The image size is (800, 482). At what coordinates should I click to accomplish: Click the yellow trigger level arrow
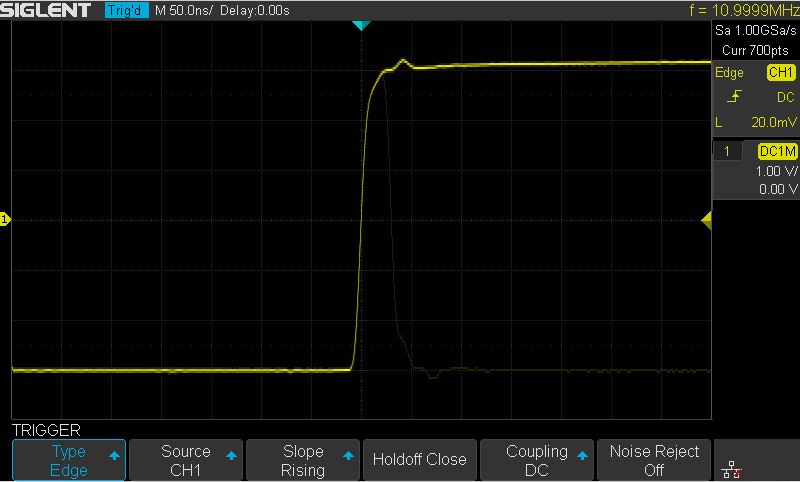pyautogui.click(x=705, y=219)
